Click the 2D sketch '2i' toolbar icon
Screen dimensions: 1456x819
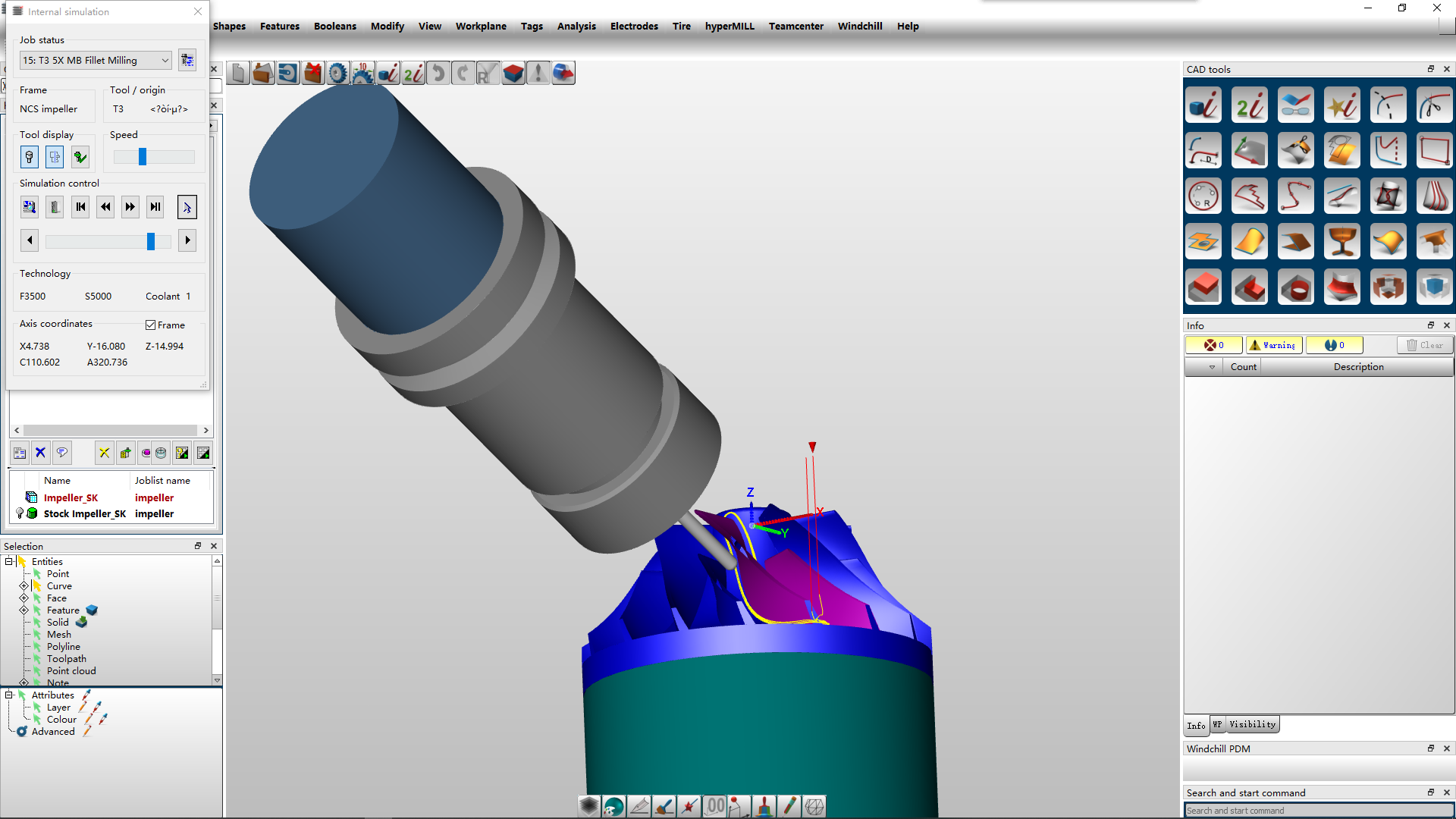413,73
